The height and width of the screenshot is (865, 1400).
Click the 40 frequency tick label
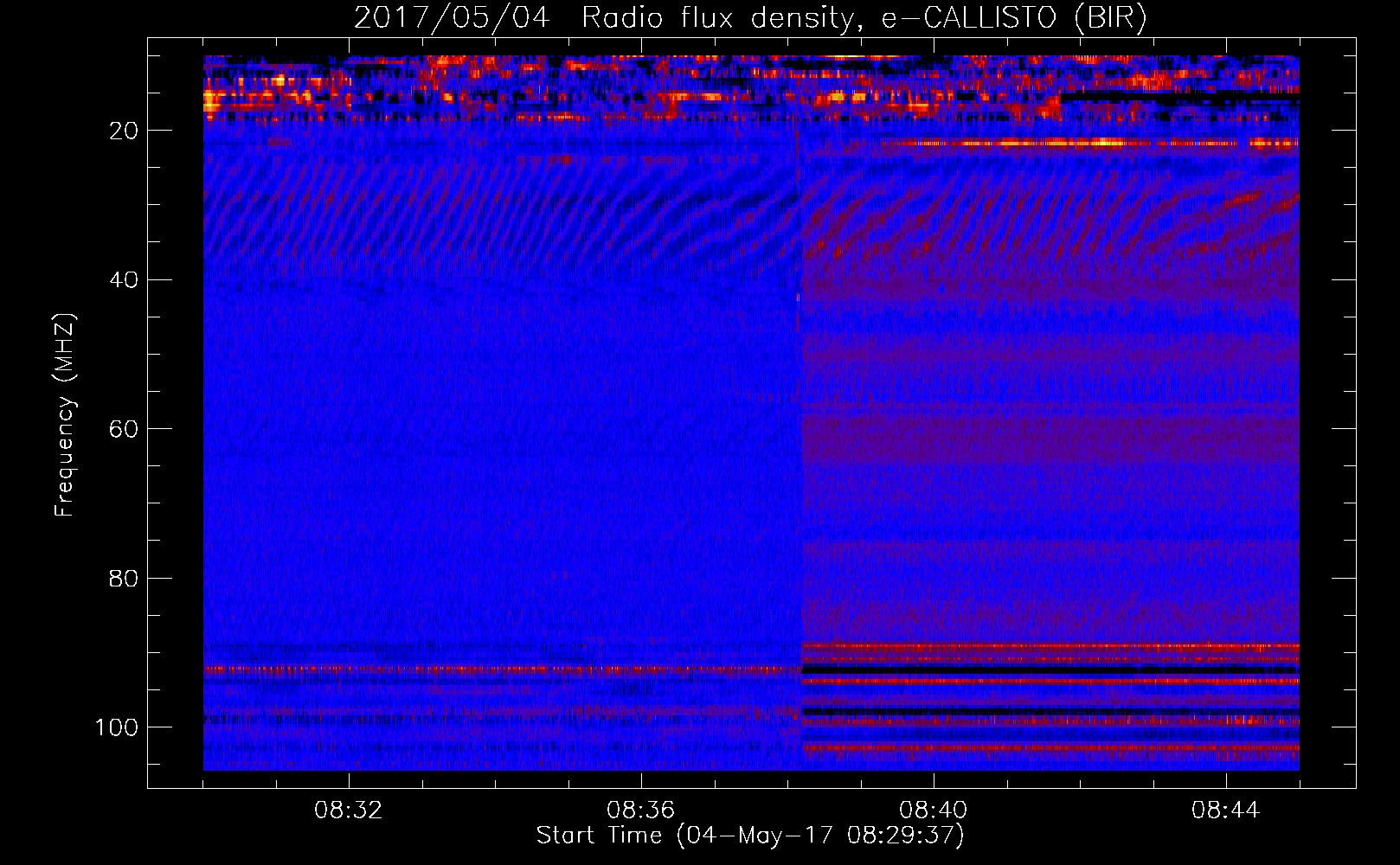pyautogui.click(x=125, y=279)
